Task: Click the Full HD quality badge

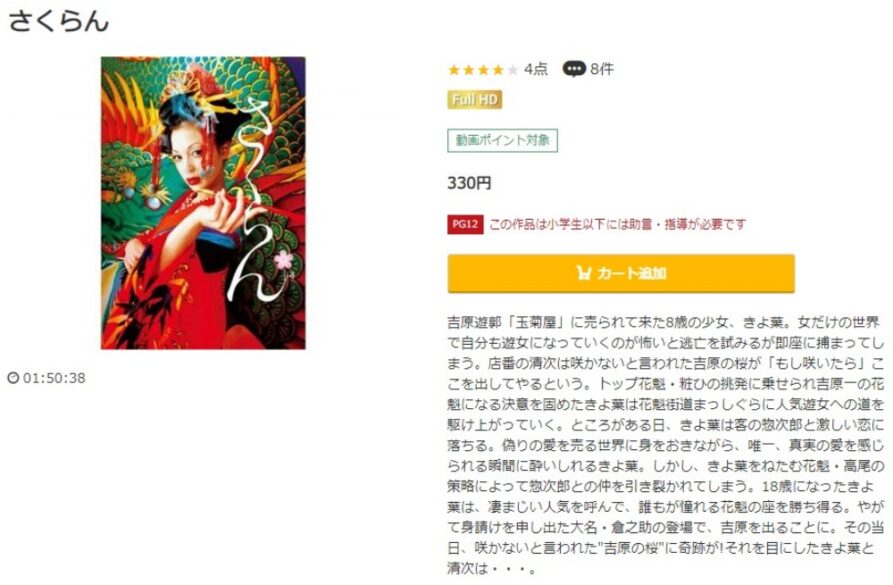Action: click(474, 100)
